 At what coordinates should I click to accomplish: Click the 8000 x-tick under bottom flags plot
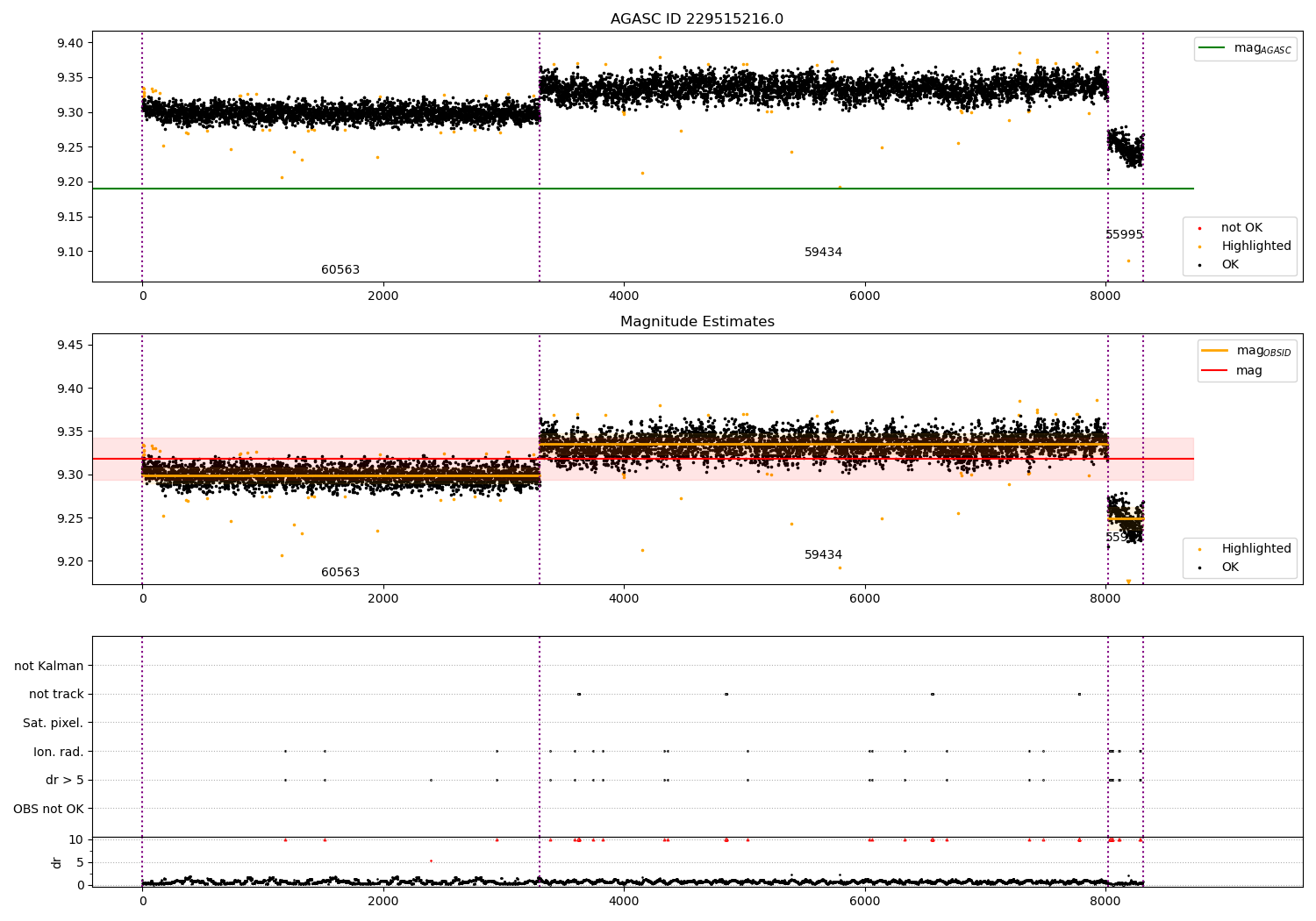(1105, 901)
